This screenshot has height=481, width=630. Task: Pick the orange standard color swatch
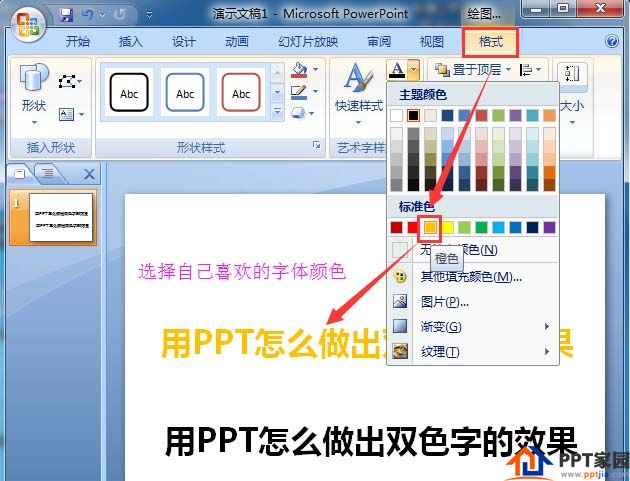[x=430, y=227]
